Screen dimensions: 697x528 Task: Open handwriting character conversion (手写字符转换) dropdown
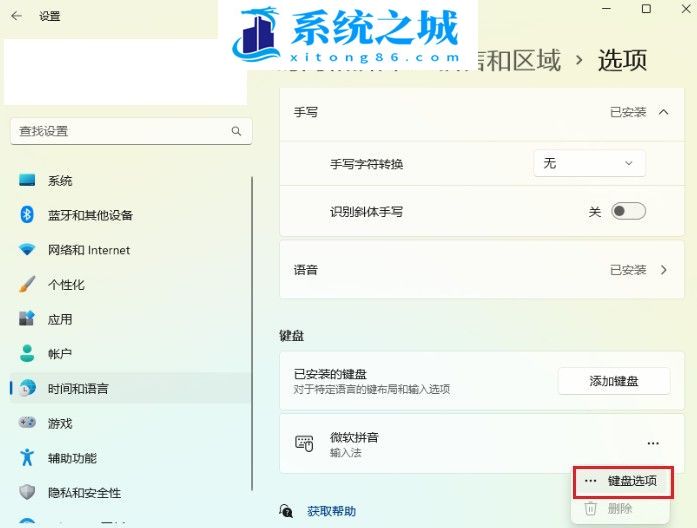point(589,163)
